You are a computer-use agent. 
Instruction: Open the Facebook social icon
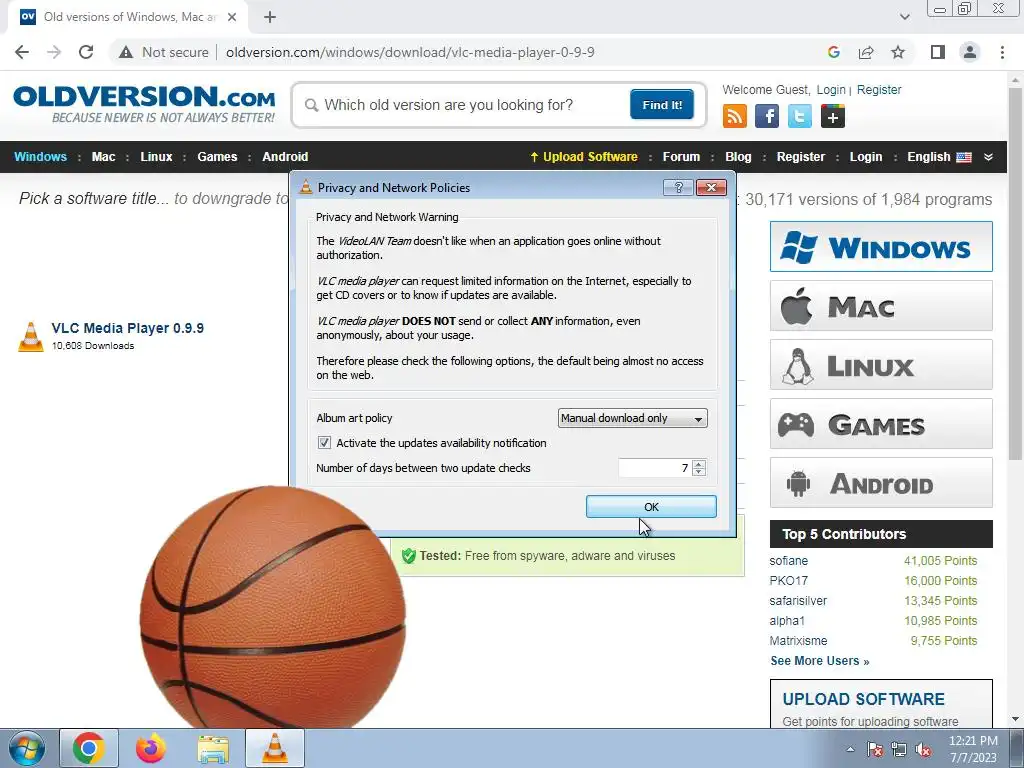click(x=767, y=116)
